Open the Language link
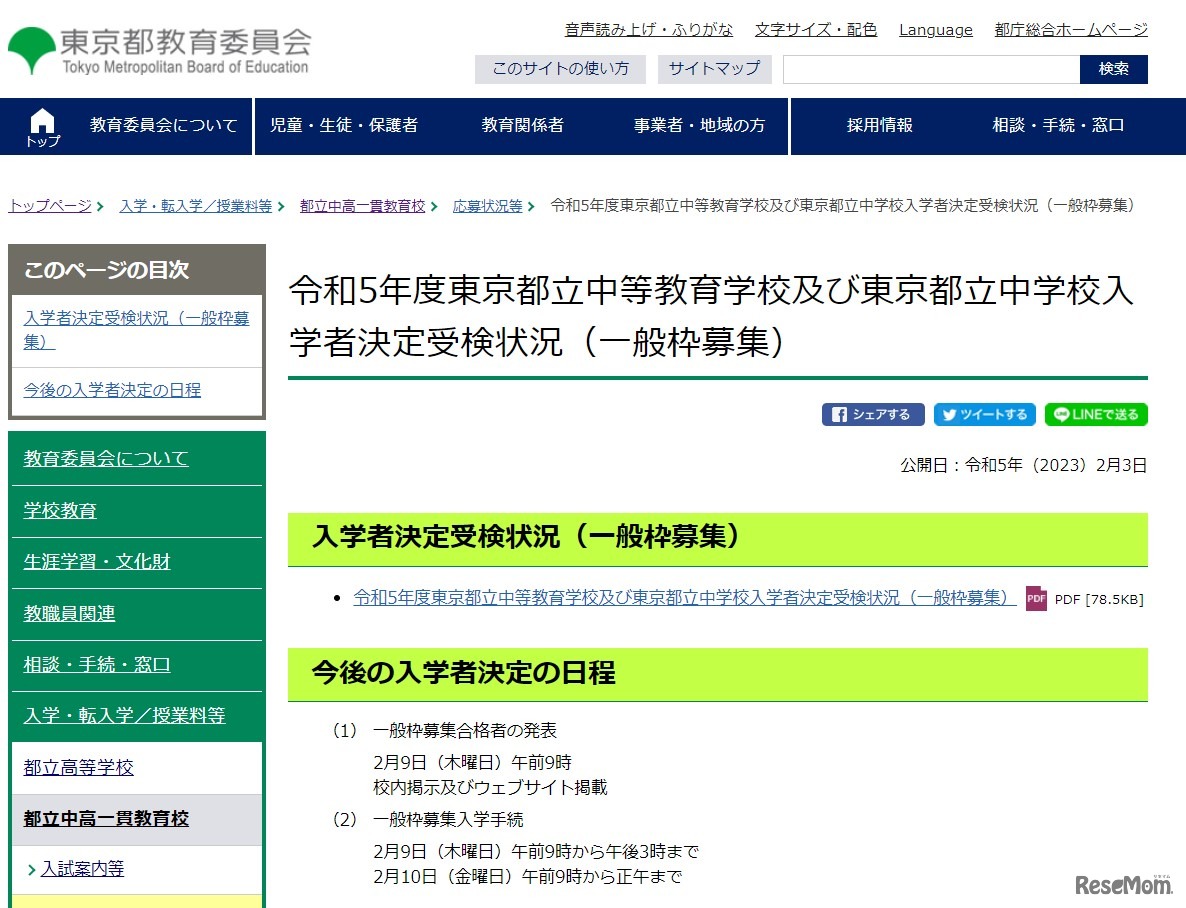The image size is (1186, 908). (935, 30)
